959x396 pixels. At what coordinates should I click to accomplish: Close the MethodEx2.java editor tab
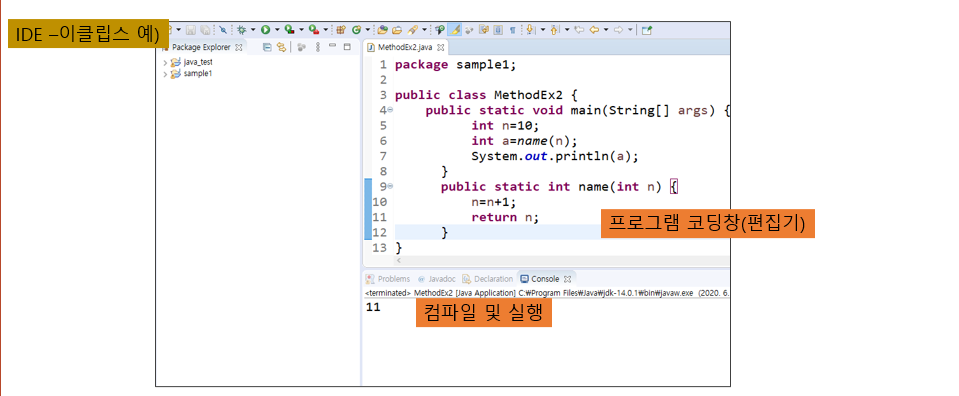point(440,47)
